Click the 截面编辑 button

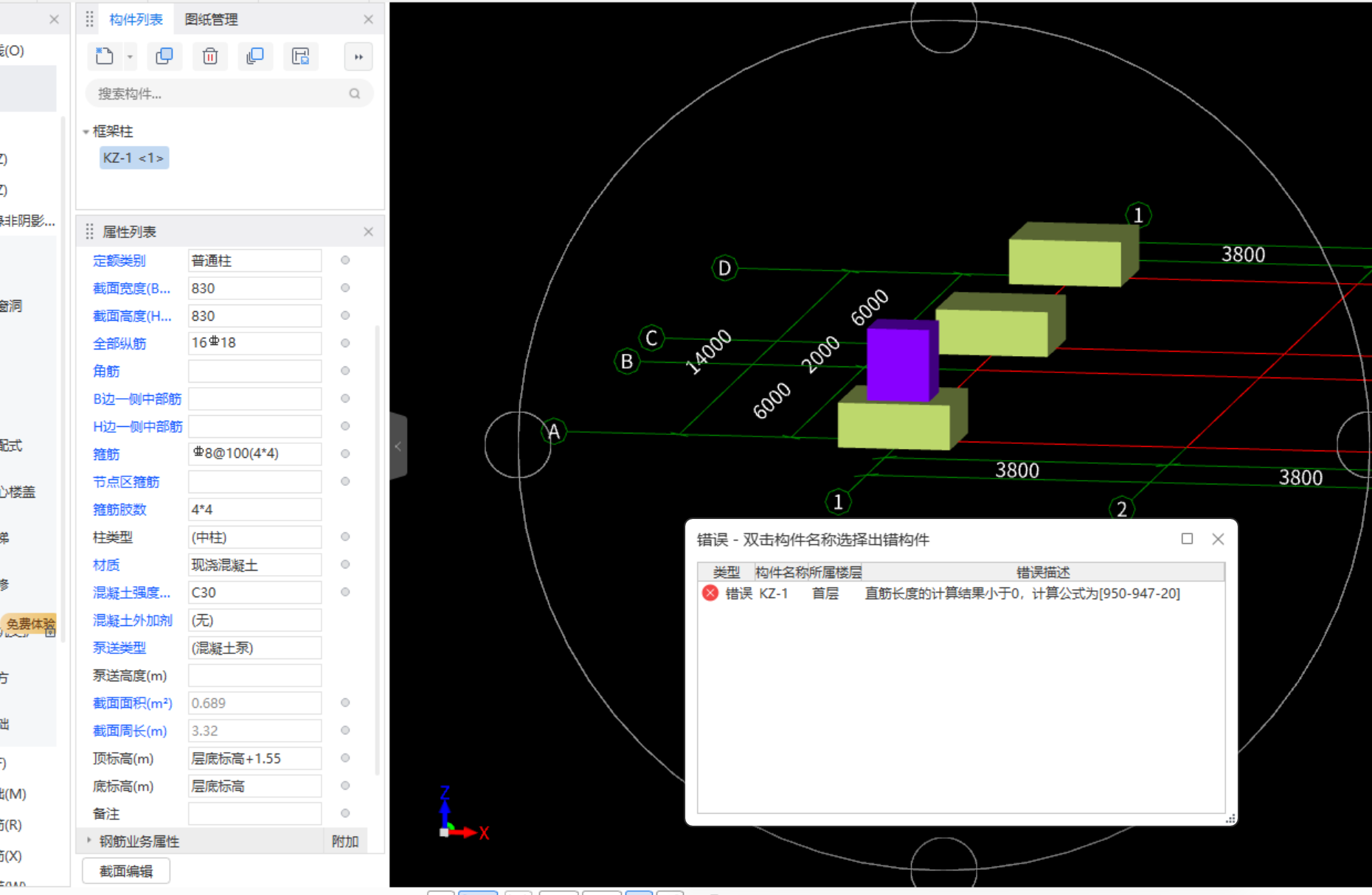(126, 871)
